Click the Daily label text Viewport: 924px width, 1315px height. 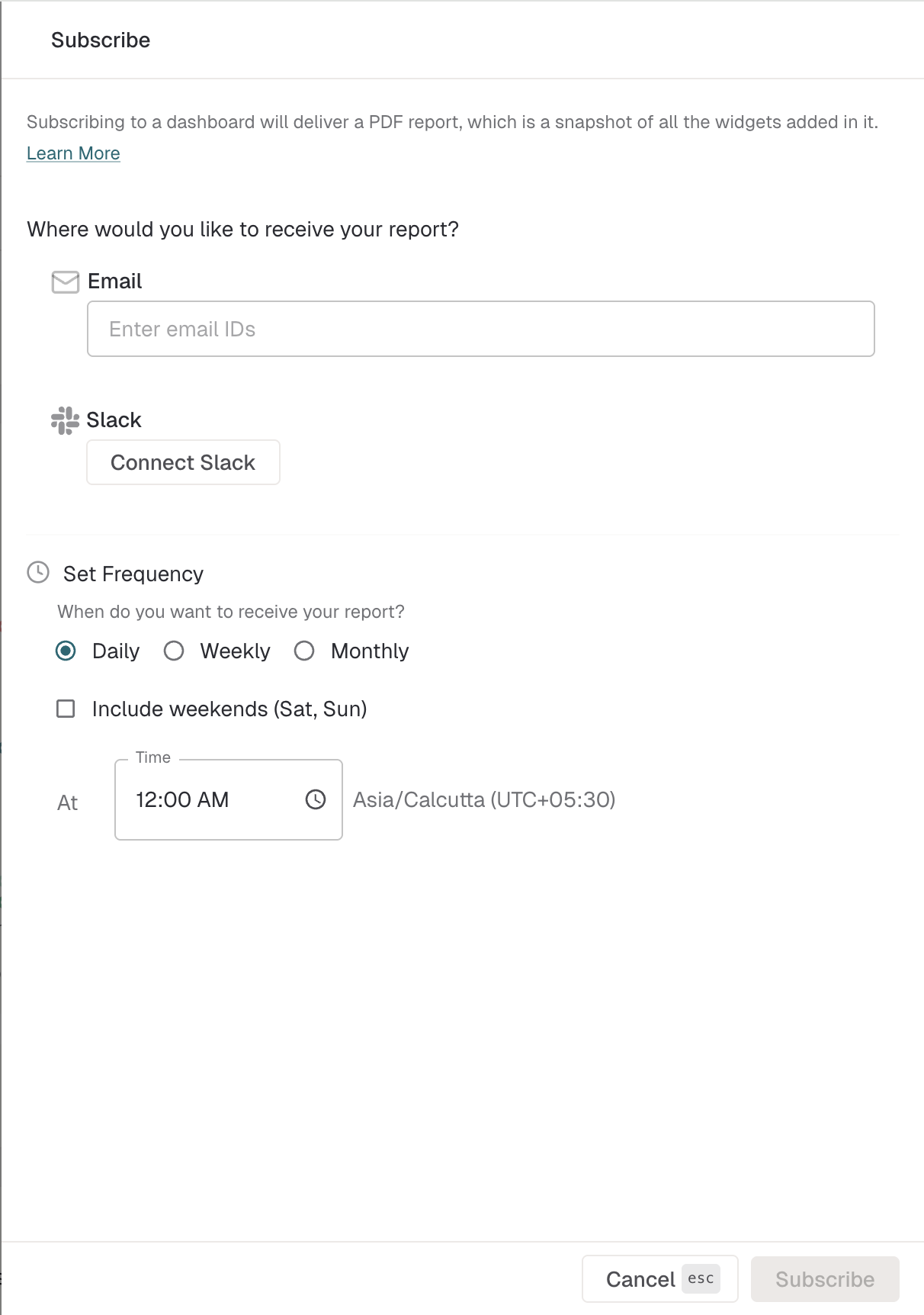[x=116, y=651]
